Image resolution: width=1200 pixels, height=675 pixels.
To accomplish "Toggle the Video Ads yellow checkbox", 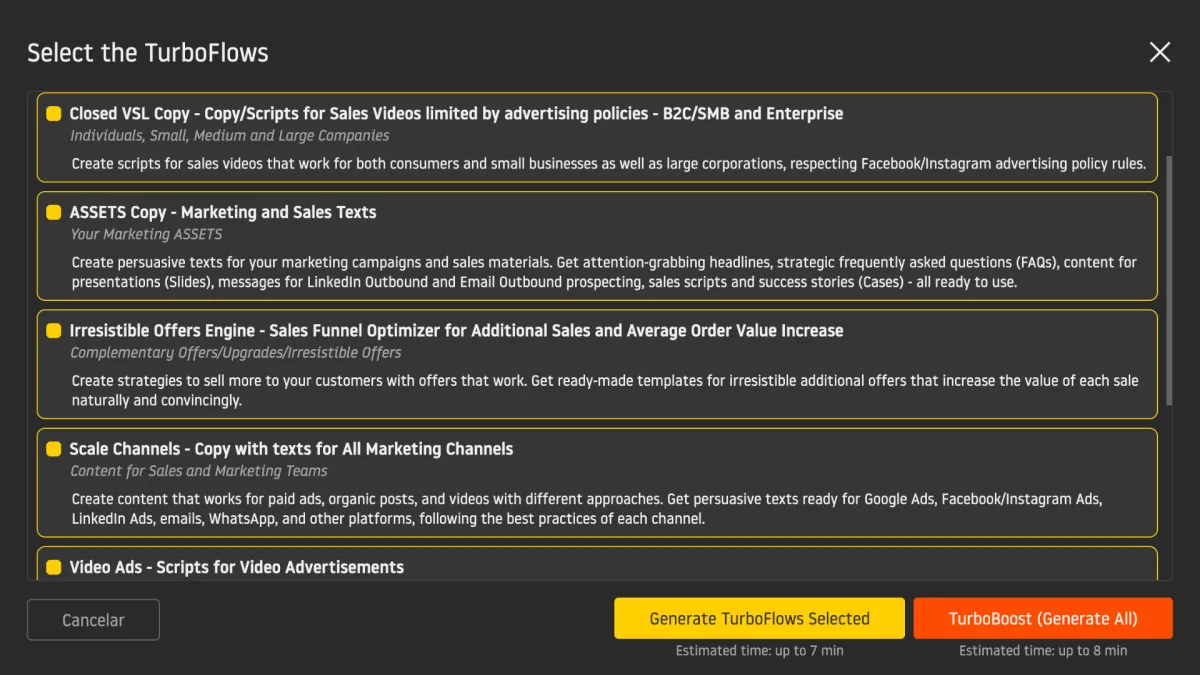I will (x=54, y=567).
